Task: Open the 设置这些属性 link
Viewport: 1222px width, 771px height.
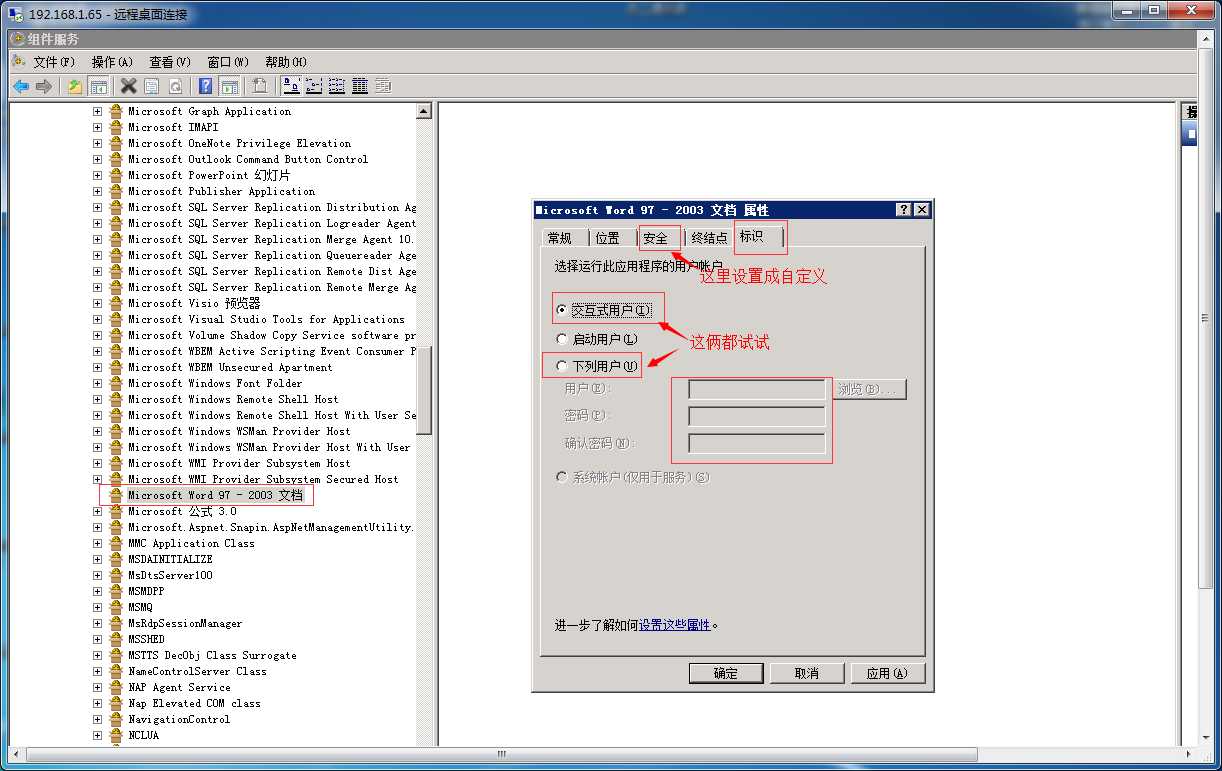Action: point(675,625)
